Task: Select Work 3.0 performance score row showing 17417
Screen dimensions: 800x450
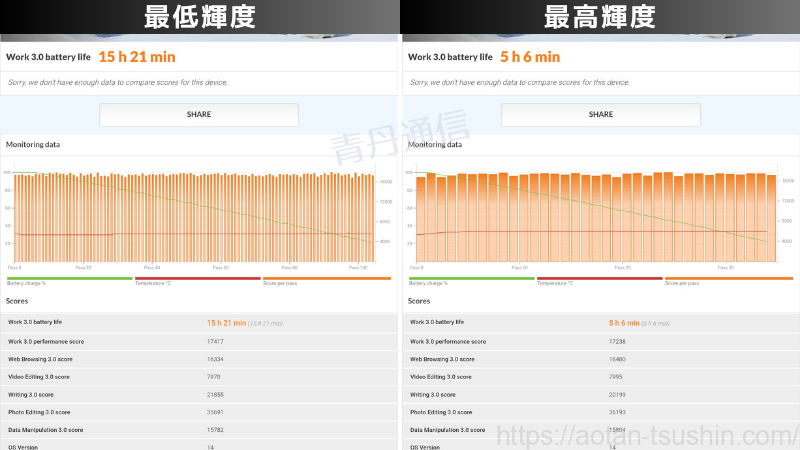Action: (198, 341)
